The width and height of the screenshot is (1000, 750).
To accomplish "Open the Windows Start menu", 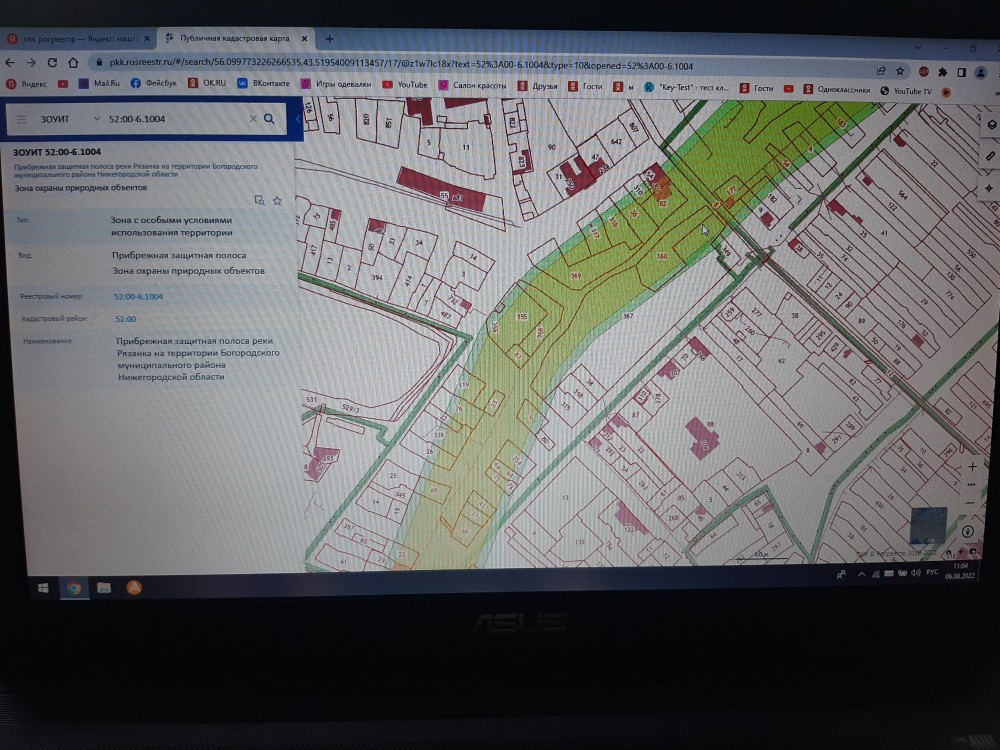I will [x=43, y=588].
